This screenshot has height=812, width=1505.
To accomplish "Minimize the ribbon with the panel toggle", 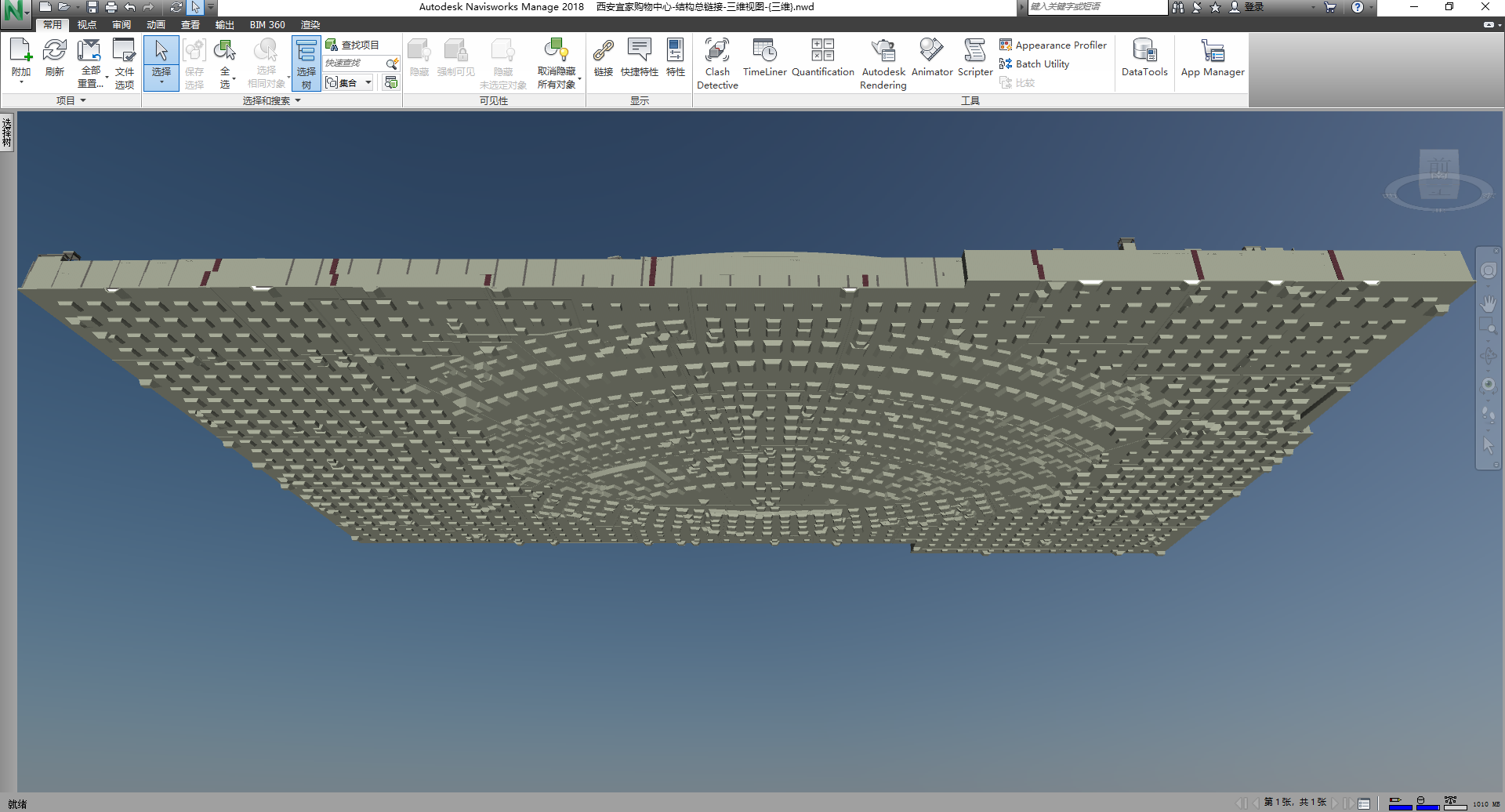I will point(1488,25).
